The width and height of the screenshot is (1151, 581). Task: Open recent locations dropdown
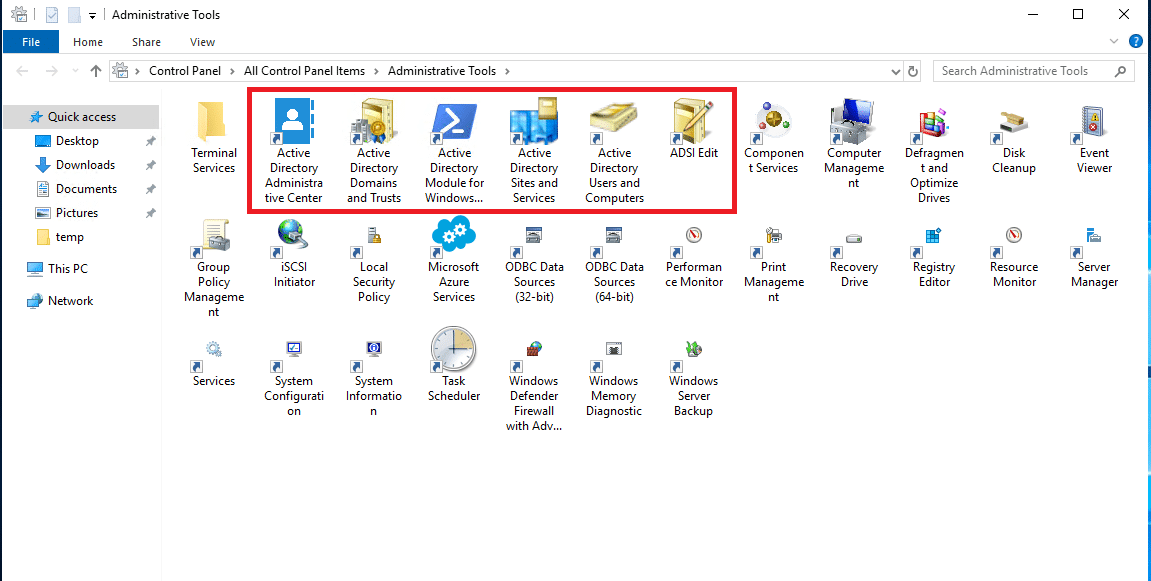pyautogui.click(x=75, y=71)
